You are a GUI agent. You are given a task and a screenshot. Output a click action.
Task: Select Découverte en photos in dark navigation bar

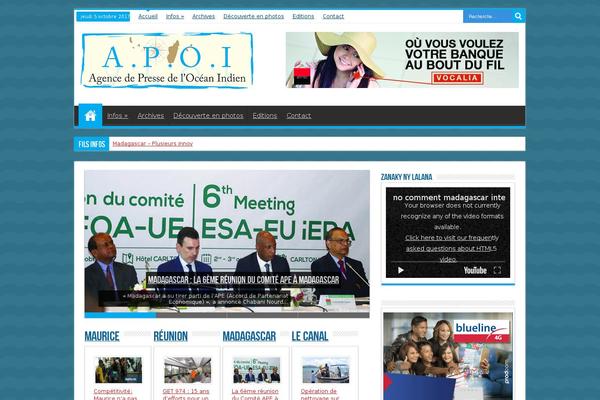pyautogui.click(x=208, y=115)
